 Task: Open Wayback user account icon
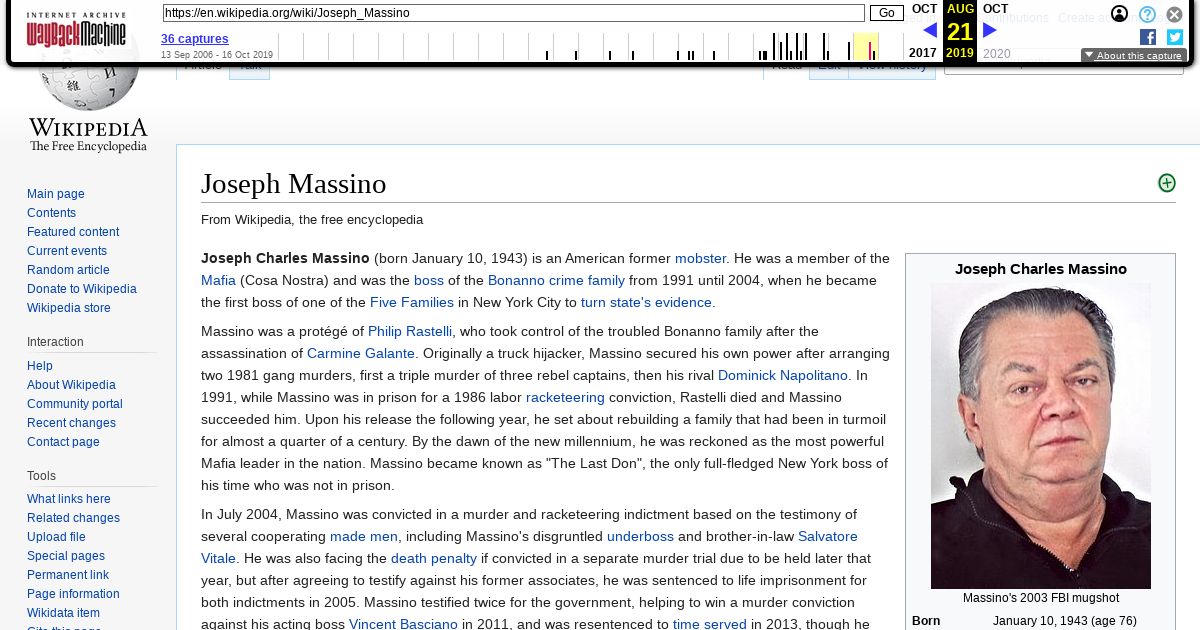[1120, 14]
